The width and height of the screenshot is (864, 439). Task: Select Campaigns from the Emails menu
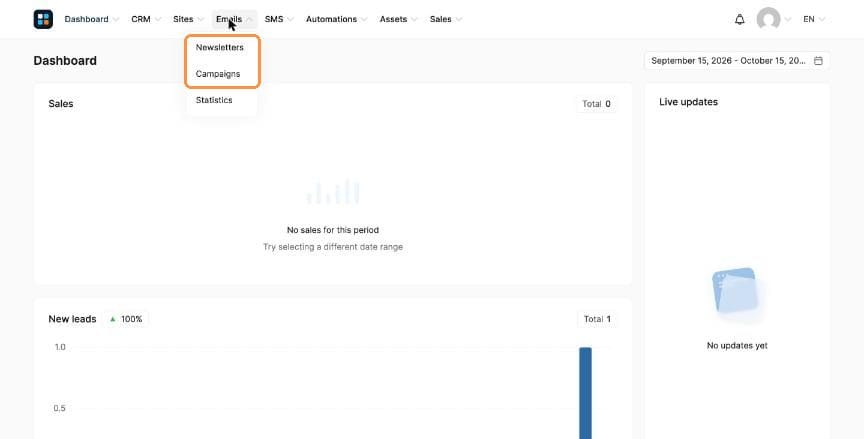pyautogui.click(x=218, y=74)
